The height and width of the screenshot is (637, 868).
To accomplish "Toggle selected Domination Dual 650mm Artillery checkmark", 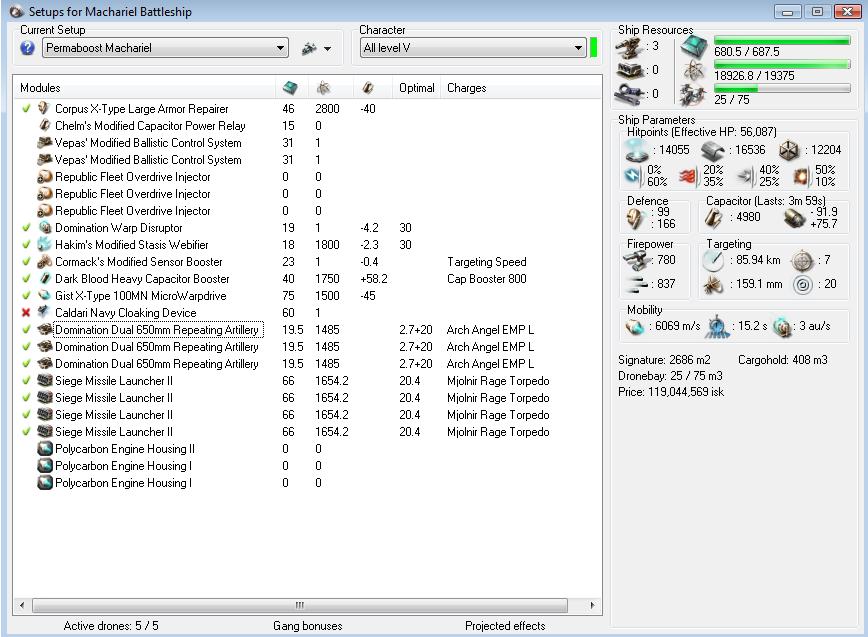I will point(25,330).
